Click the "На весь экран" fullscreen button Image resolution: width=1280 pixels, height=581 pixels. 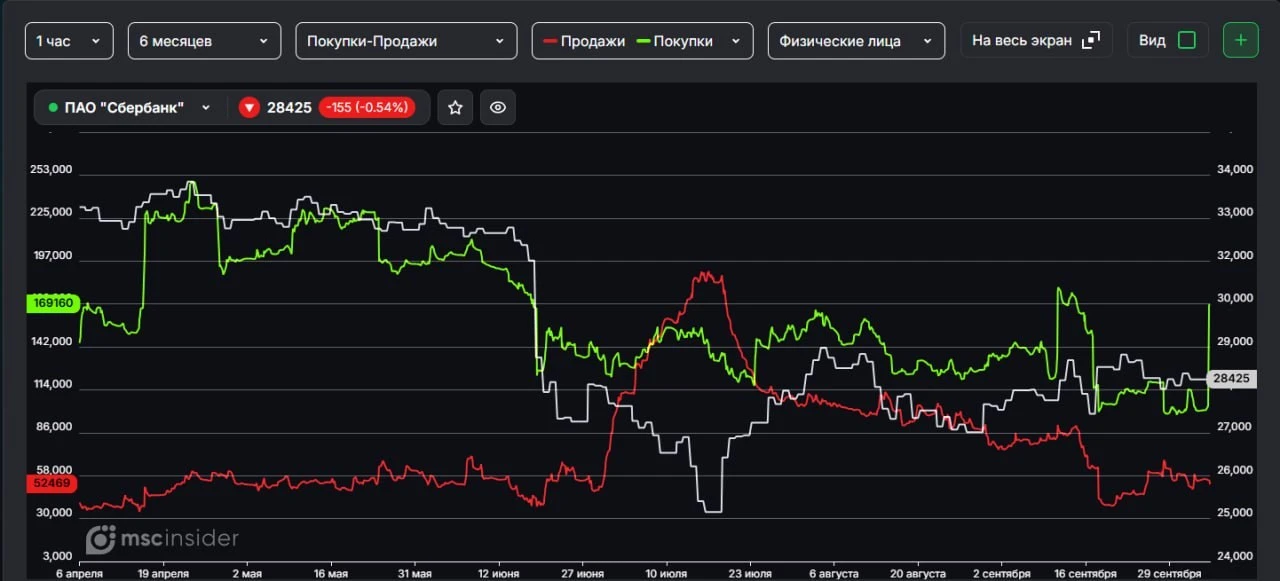click(1036, 40)
